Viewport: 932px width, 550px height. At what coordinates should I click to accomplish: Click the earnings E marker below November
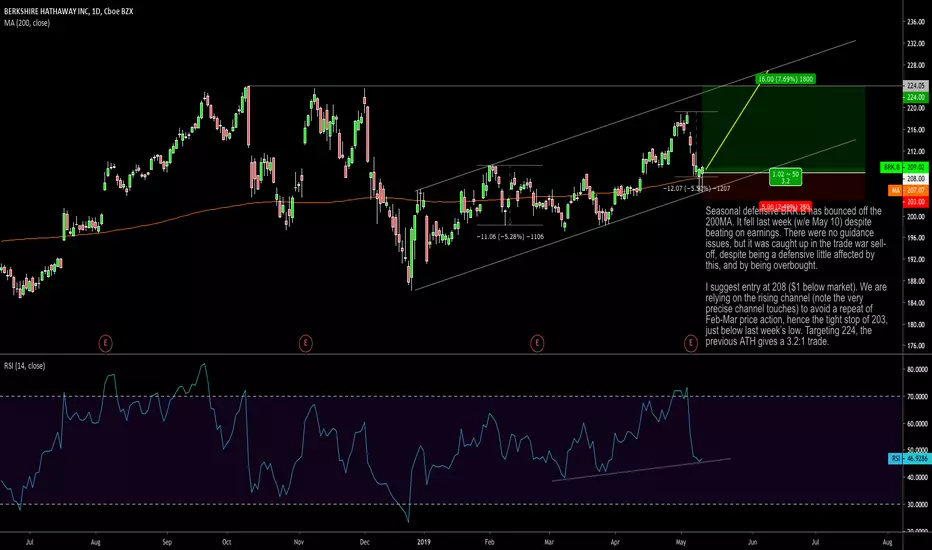(306, 343)
